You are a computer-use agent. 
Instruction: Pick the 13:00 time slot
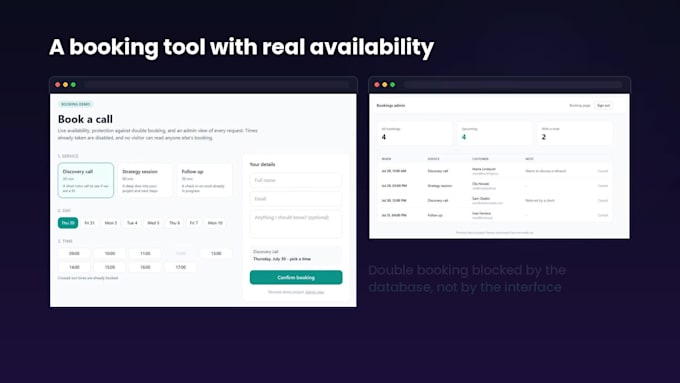pyautogui.click(x=216, y=253)
